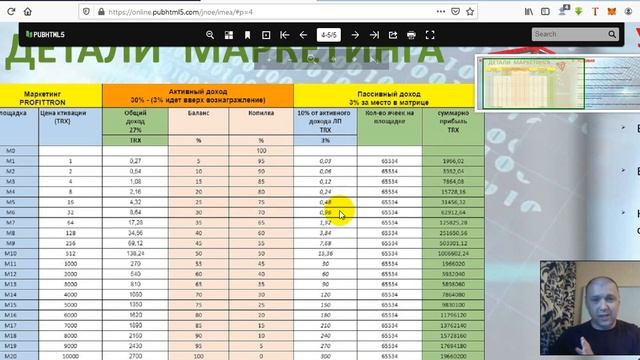Open the PUBHTML5 bookmark icon
The width and height of the screenshot is (640, 360).
pos(247,35)
